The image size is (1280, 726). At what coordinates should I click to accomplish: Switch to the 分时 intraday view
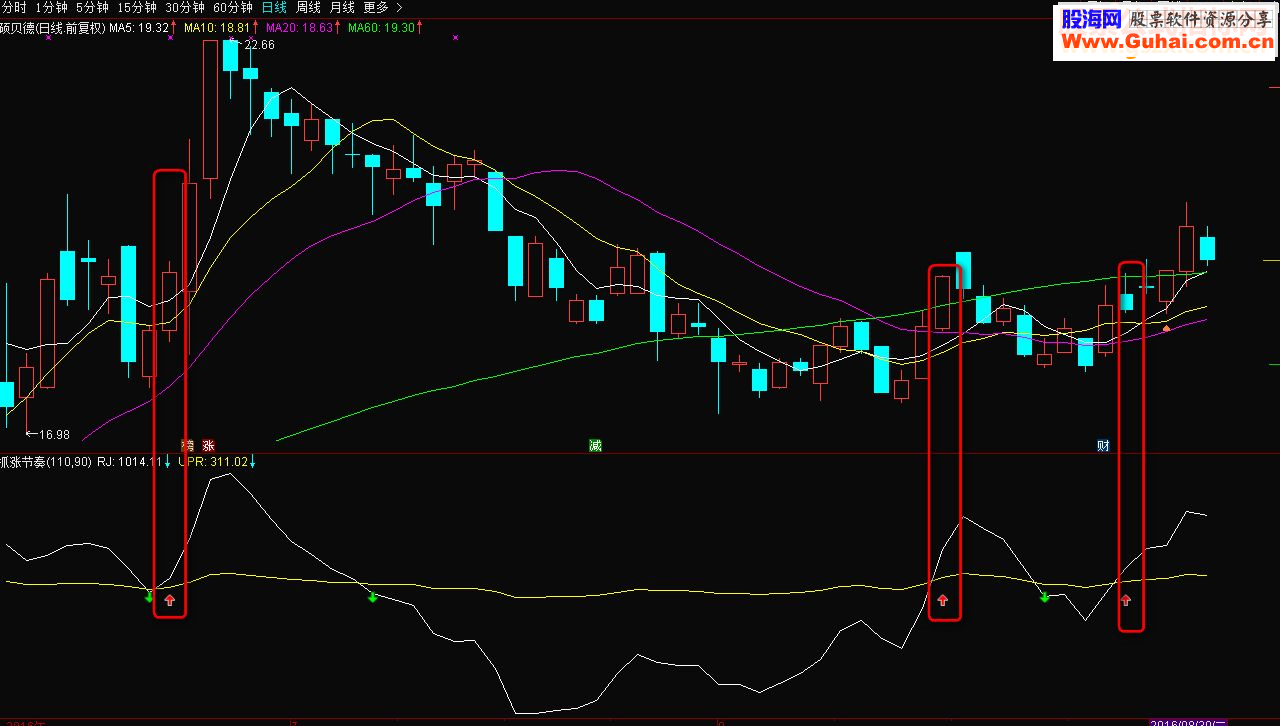pyautogui.click(x=13, y=7)
